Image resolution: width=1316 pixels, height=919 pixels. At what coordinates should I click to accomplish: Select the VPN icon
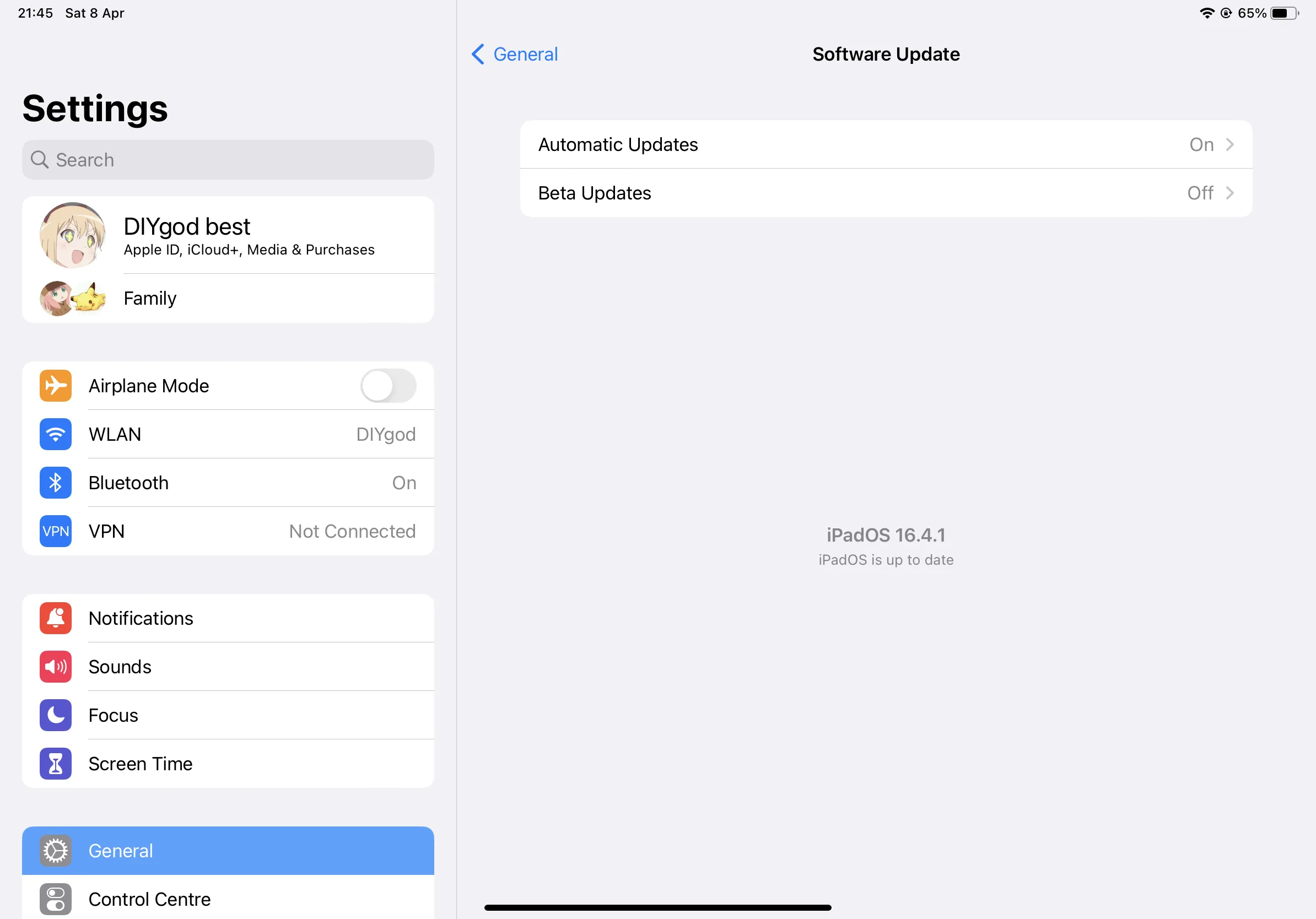[56, 531]
